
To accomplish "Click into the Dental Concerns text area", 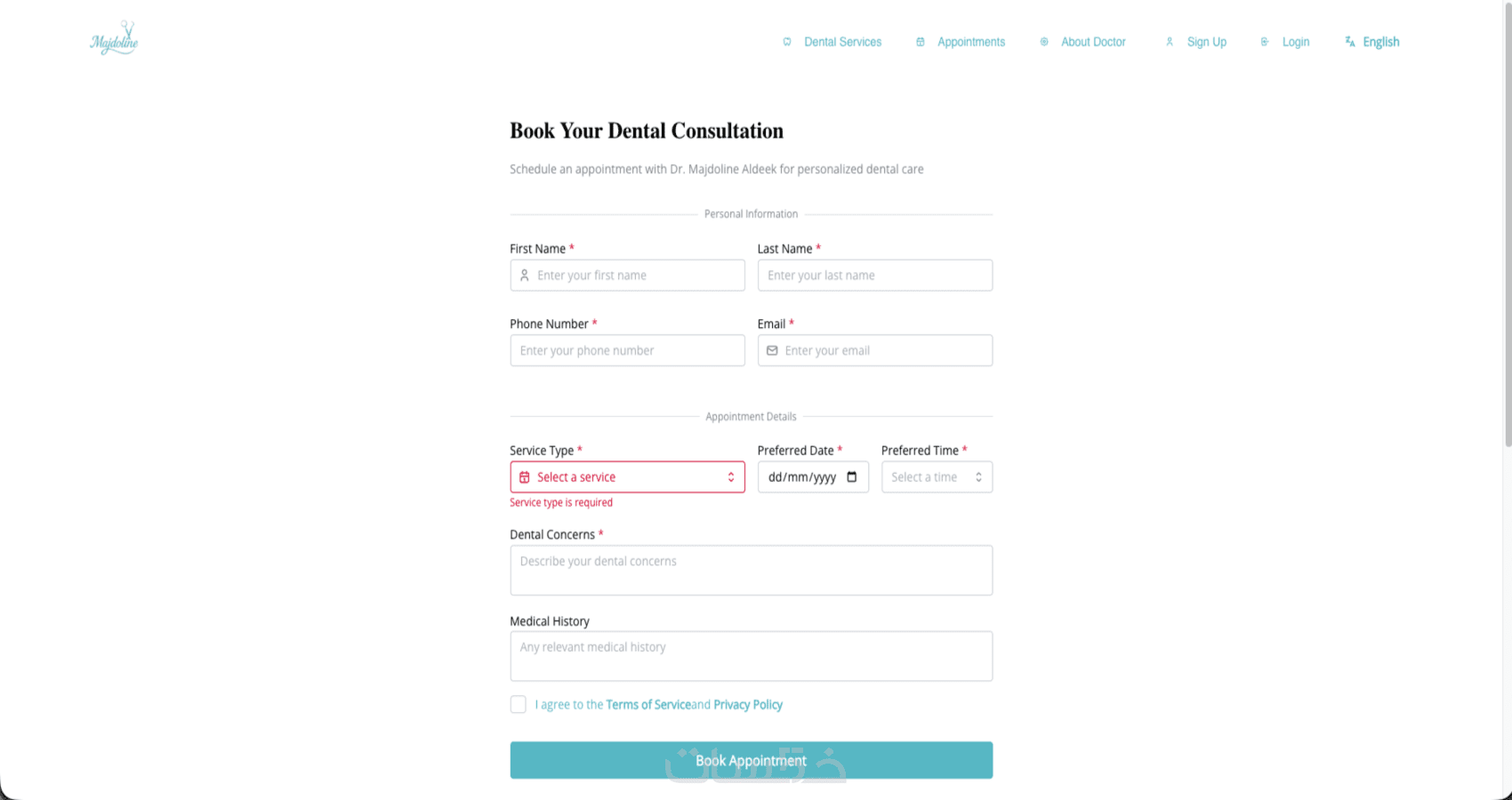I will click(751, 571).
